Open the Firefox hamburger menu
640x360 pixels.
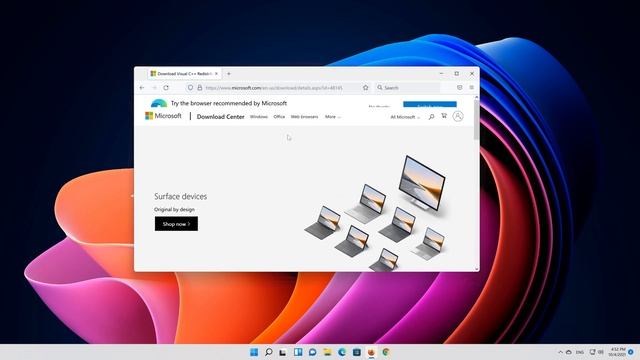(x=471, y=88)
